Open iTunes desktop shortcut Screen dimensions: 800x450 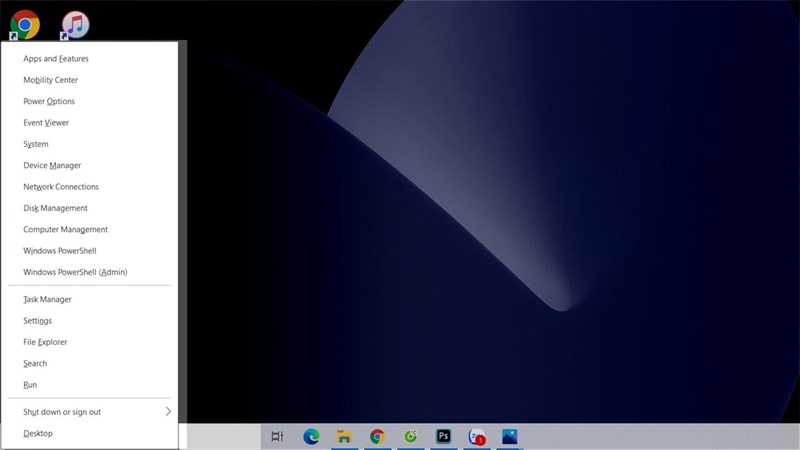coord(75,24)
